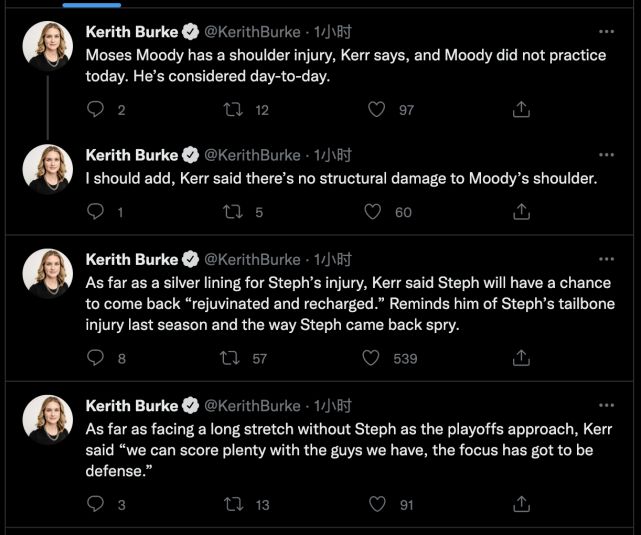
Task: Retweet the no structural damage tweet
Action: click(232, 211)
